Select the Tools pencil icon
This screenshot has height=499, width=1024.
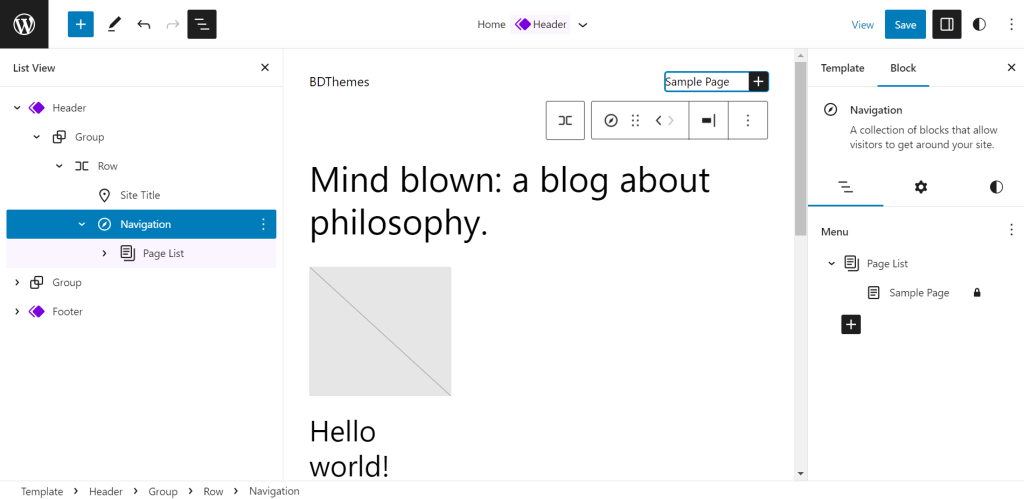tap(114, 24)
